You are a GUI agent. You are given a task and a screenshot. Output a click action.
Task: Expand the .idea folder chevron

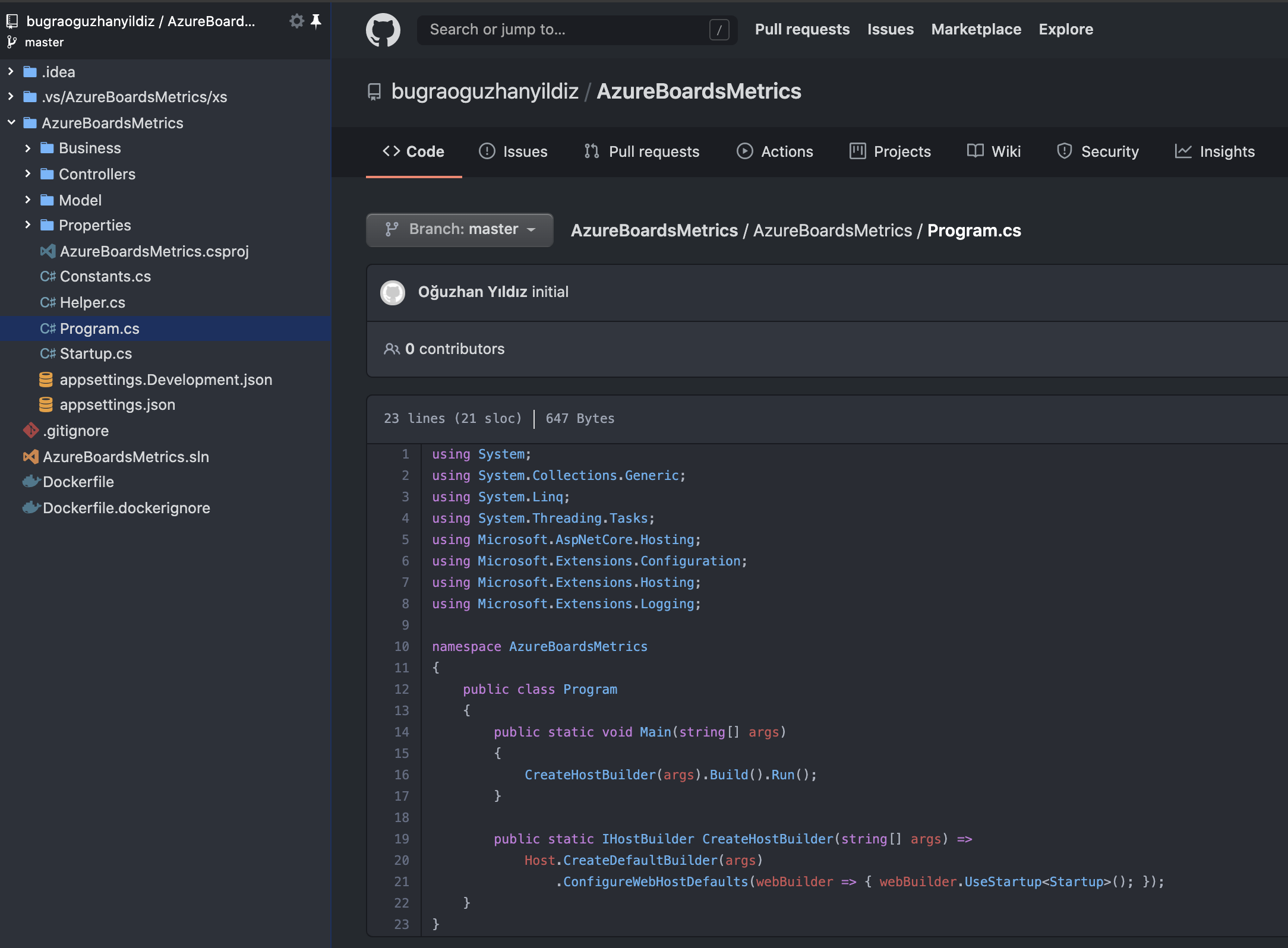click(x=11, y=71)
